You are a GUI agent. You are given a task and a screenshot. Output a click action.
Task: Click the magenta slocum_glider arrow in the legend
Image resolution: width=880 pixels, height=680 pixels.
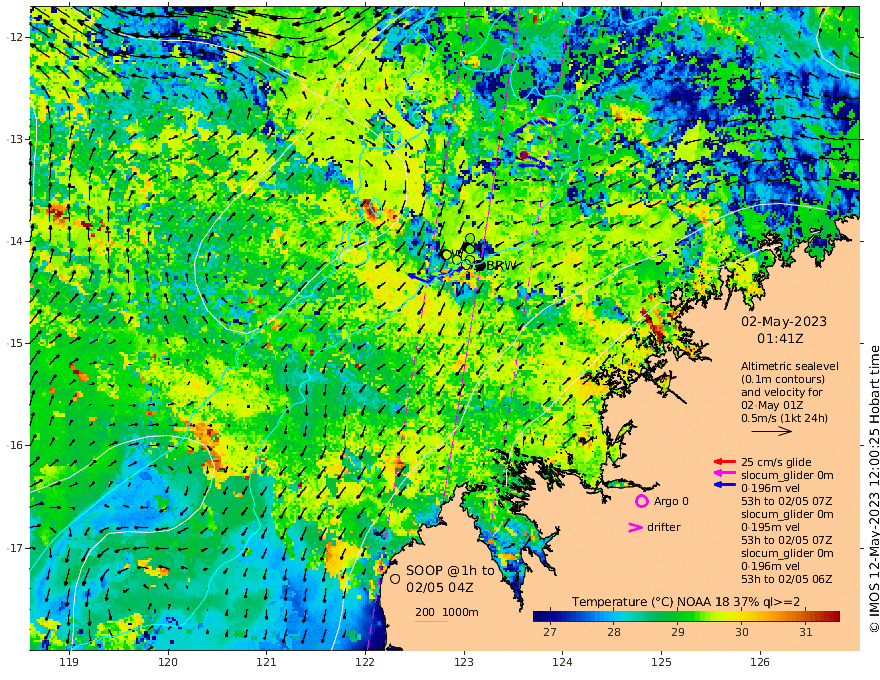725,474
